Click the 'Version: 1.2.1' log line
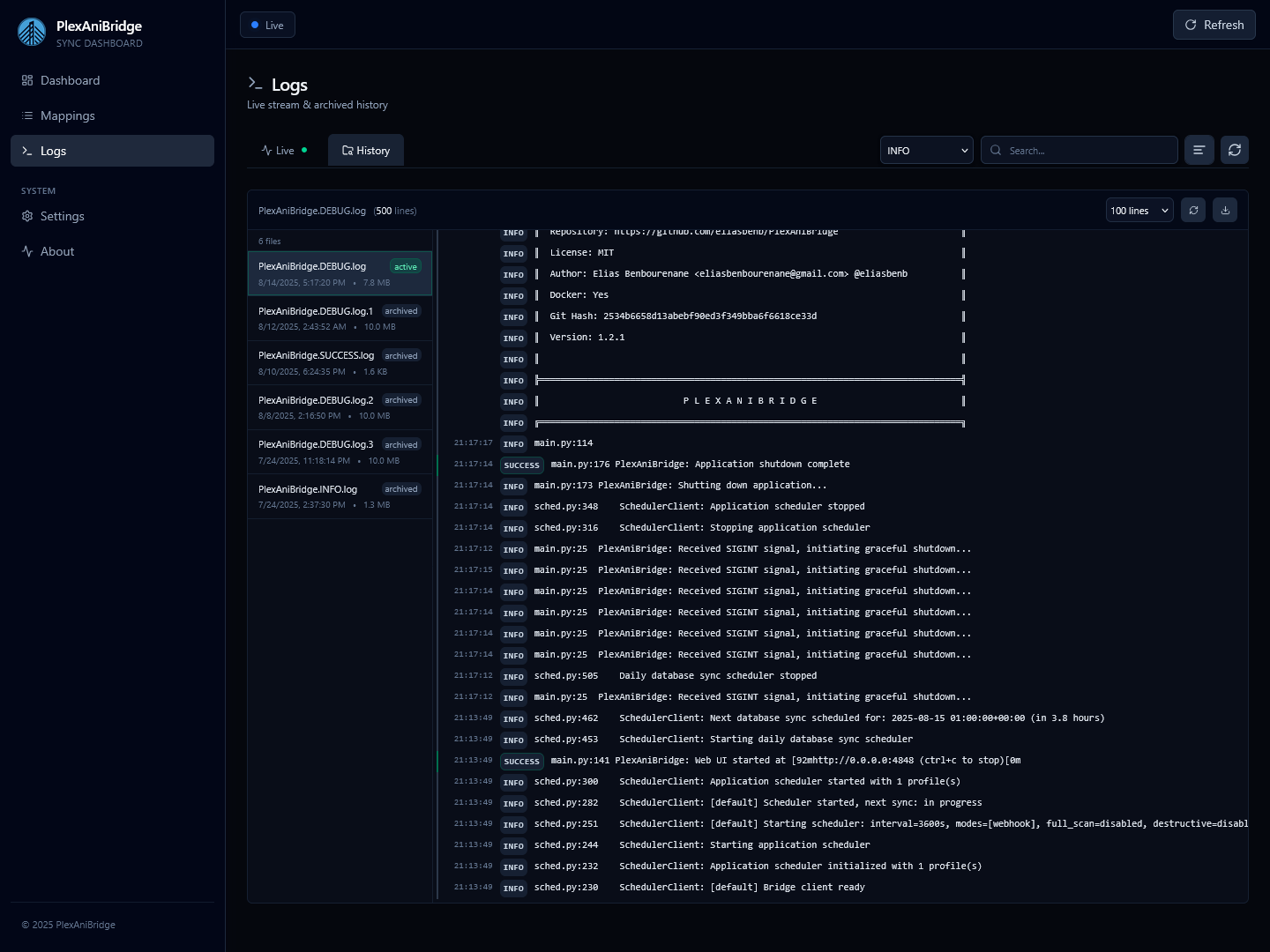The width and height of the screenshot is (1270, 952). (842, 338)
